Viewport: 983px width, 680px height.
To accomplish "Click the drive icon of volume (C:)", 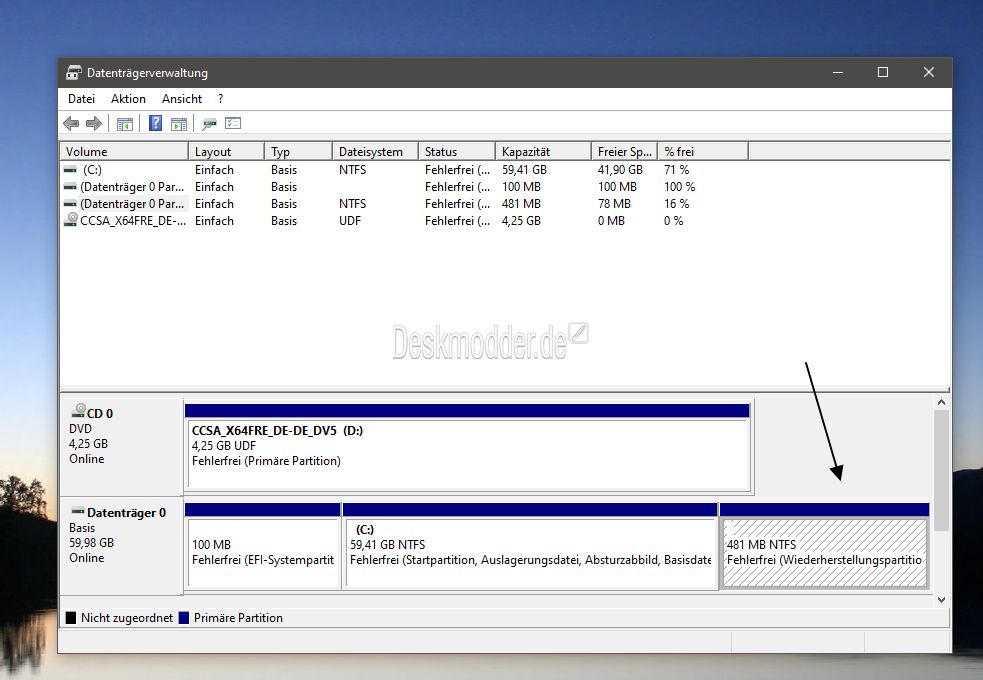I will 70,170.
